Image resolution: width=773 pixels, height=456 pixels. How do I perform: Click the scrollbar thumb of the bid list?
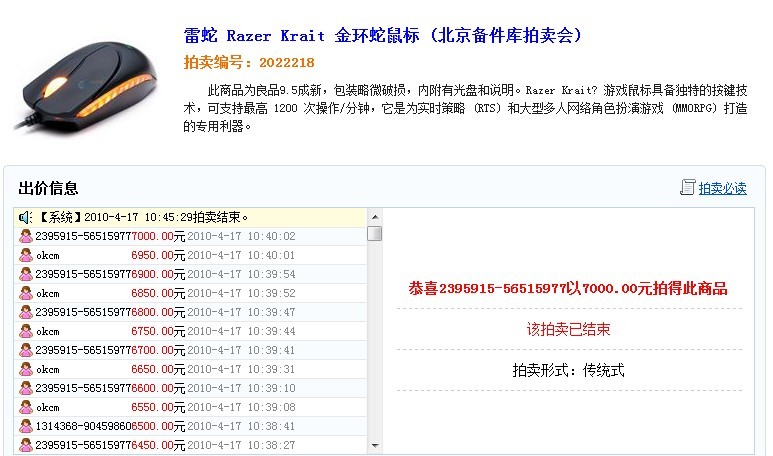click(375, 233)
